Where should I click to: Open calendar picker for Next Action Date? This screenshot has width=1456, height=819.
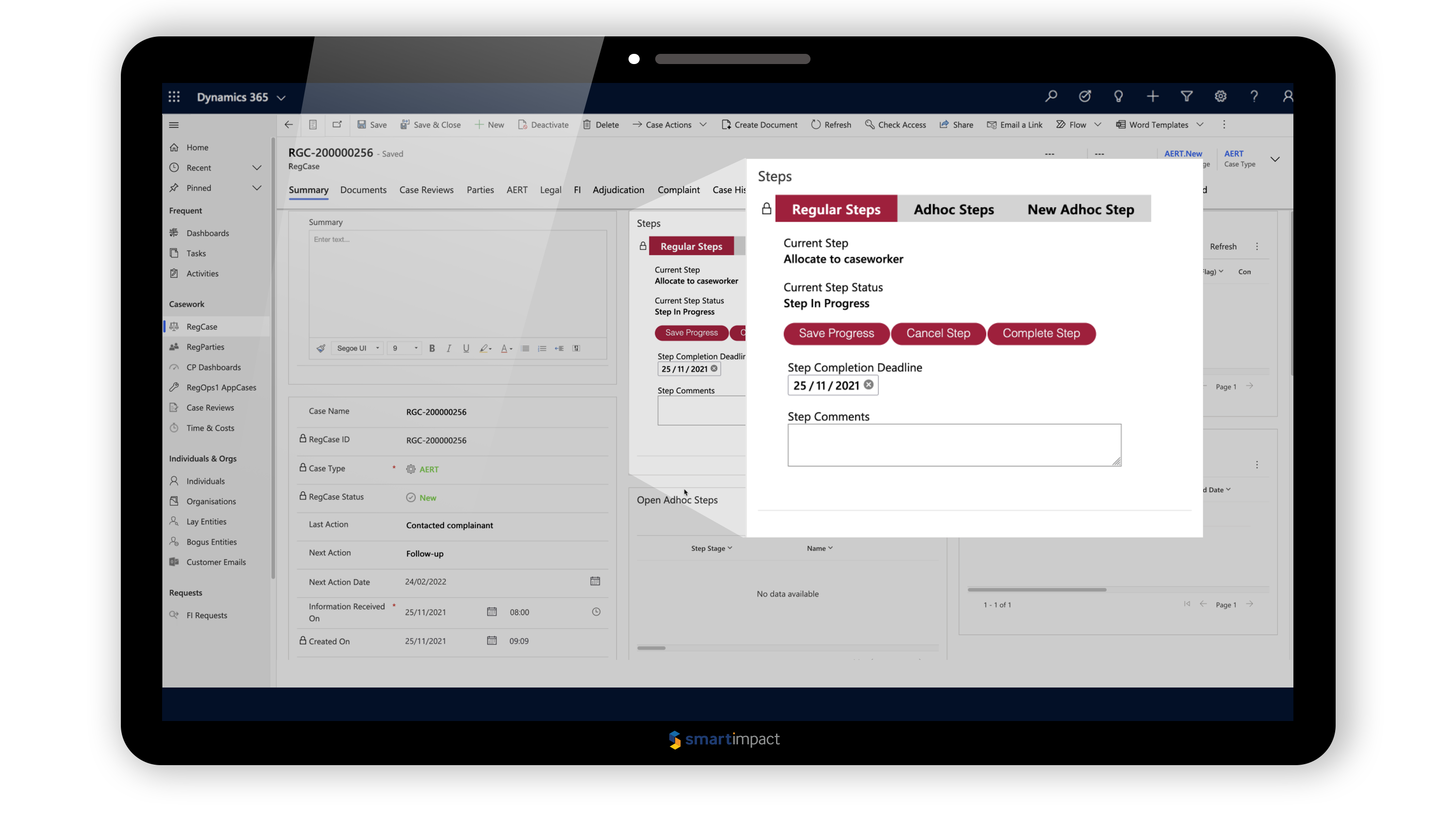[595, 581]
